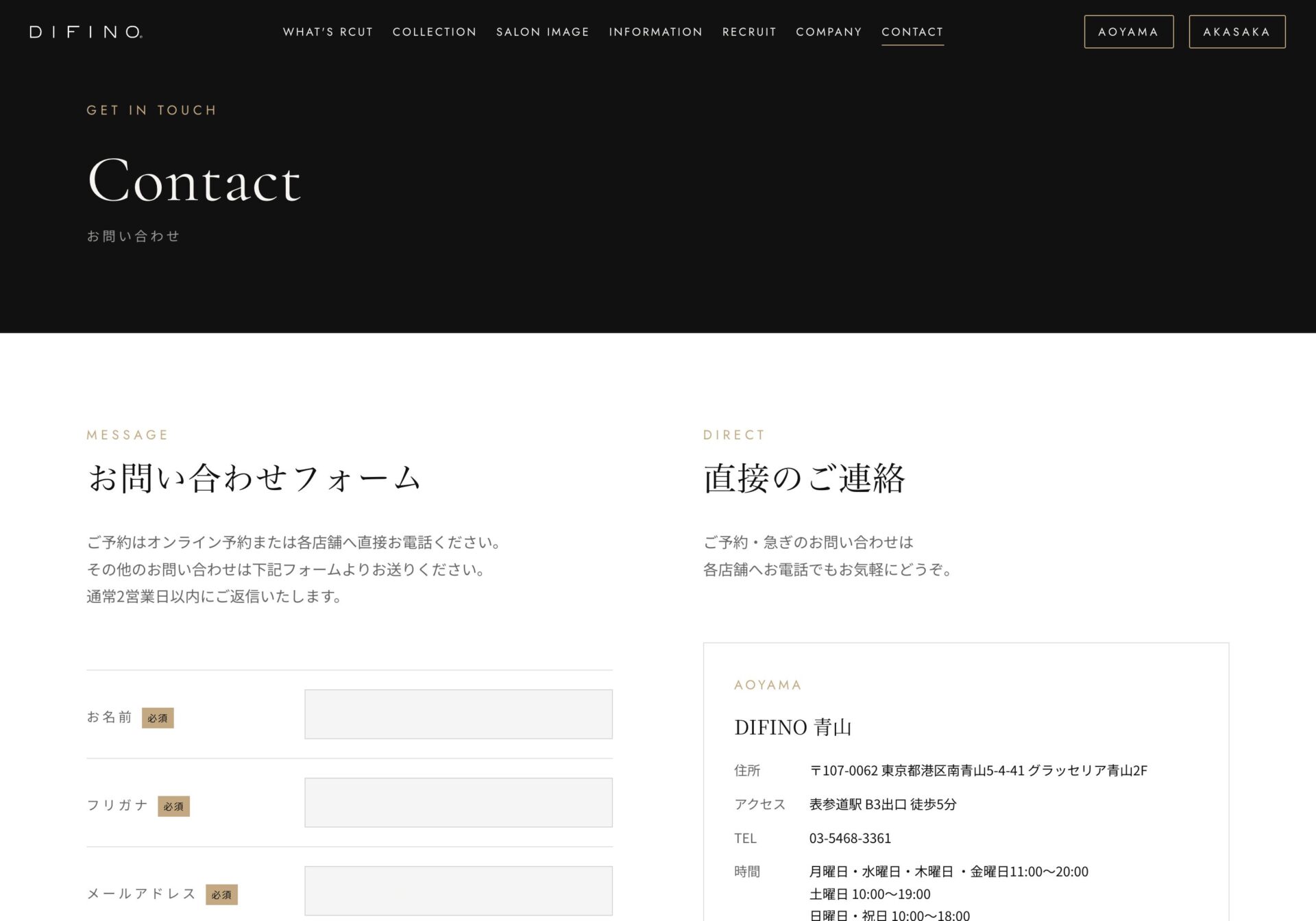Click 表参道駅 B3出口 徒歩5分 text
The height and width of the screenshot is (921, 1316).
pos(883,804)
